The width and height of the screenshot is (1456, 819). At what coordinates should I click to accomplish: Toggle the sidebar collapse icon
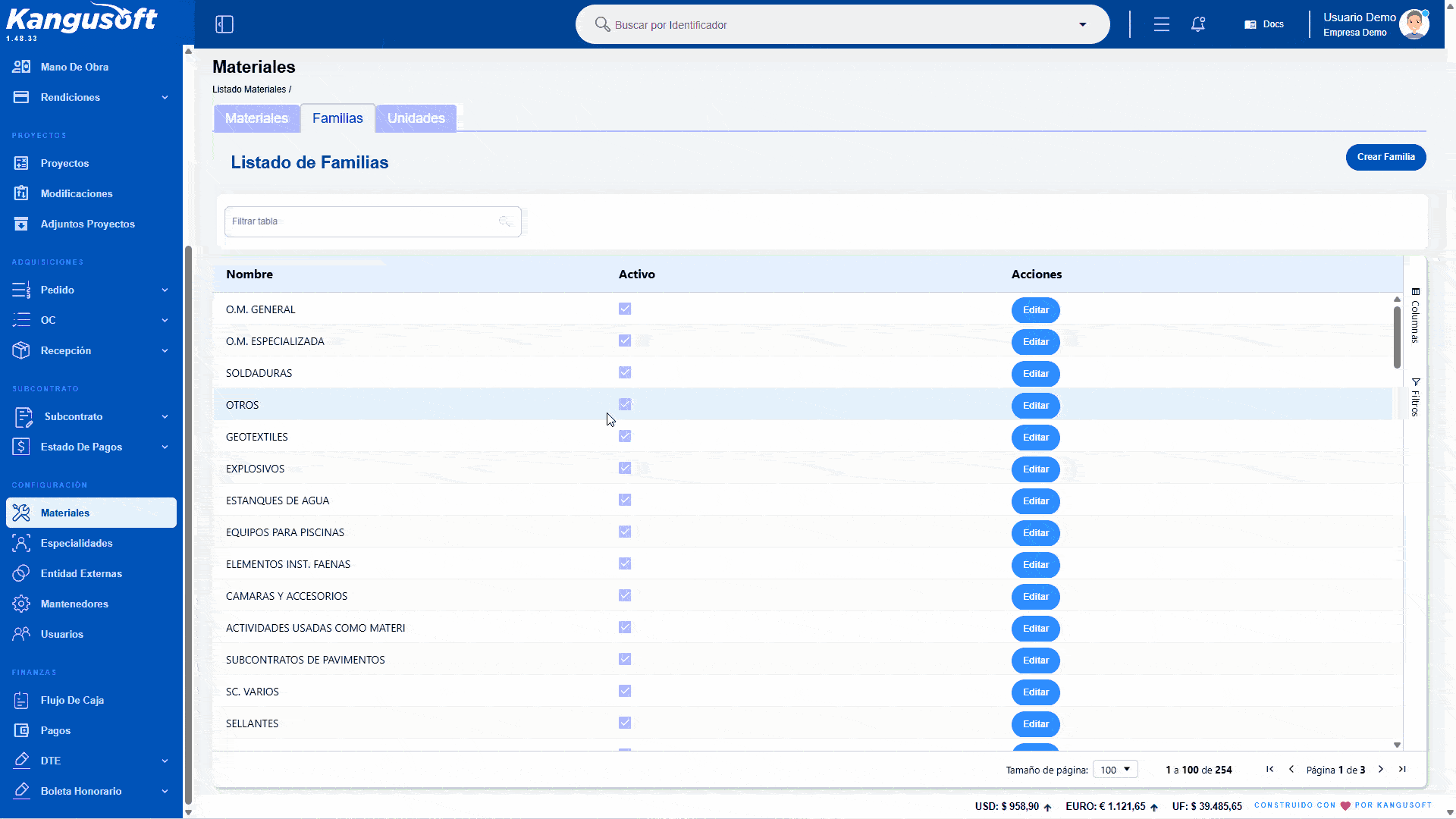pyautogui.click(x=224, y=24)
